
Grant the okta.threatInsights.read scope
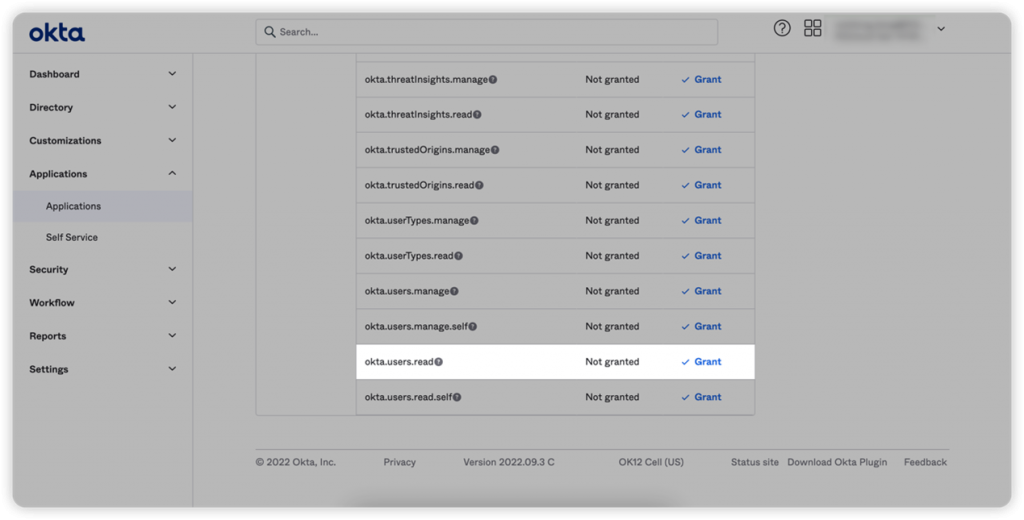coord(701,115)
